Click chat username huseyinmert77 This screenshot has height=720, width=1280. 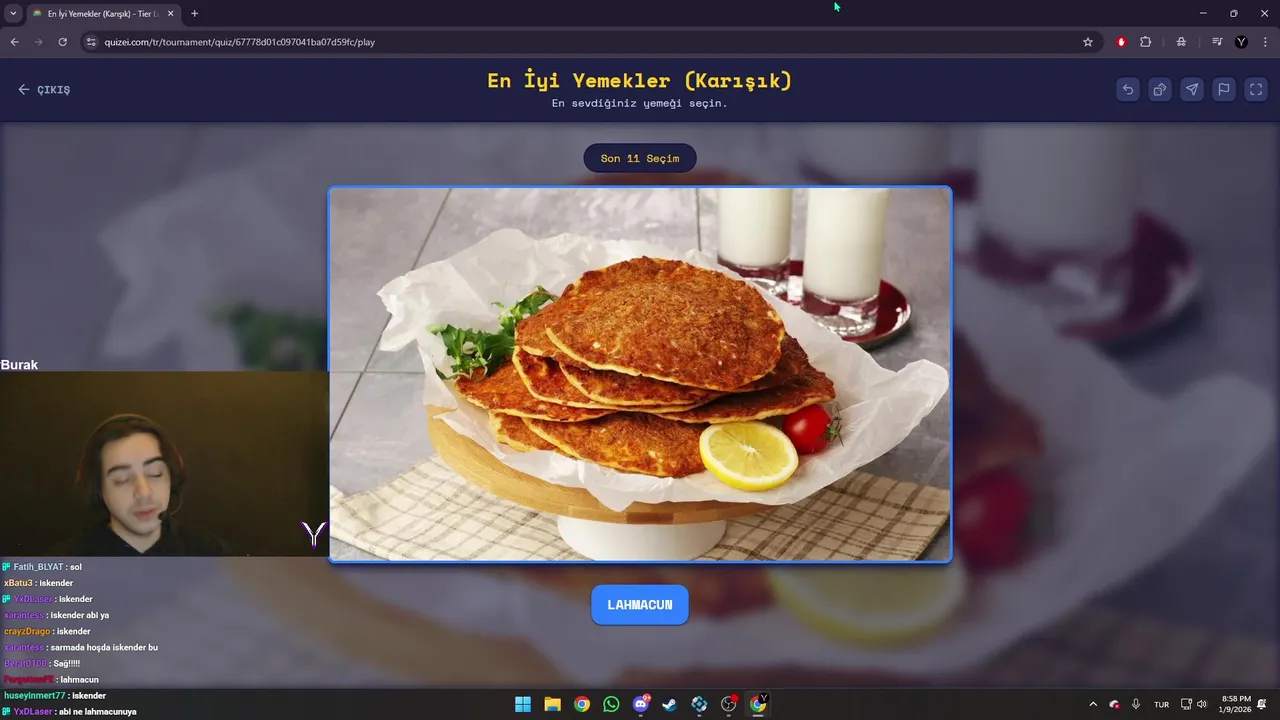(34, 695)
